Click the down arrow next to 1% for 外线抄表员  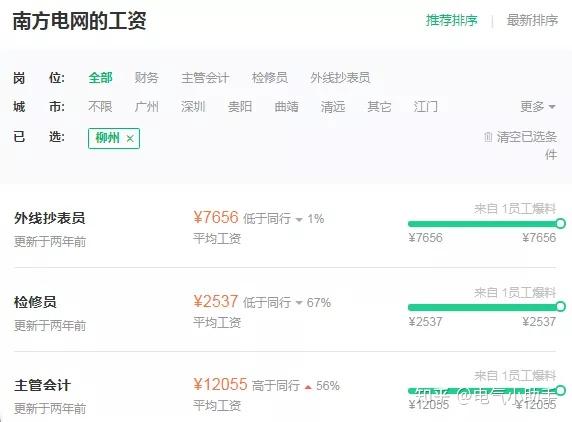click(x=299, y=220)
